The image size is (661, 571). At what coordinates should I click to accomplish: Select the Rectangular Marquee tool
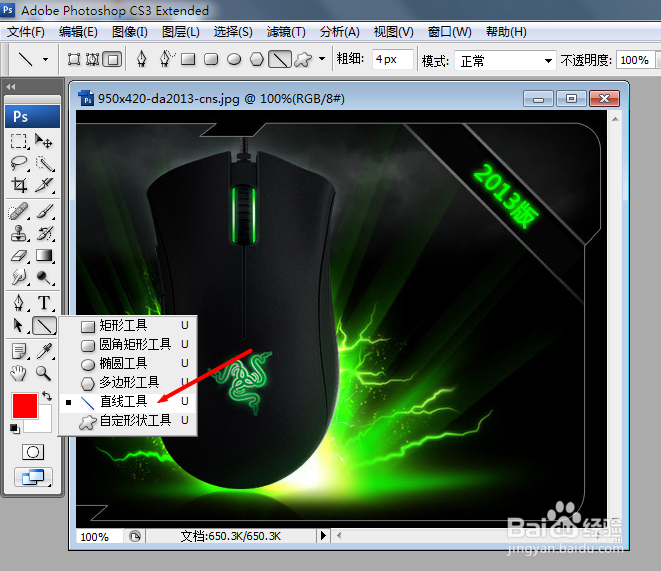click(19, 141)
